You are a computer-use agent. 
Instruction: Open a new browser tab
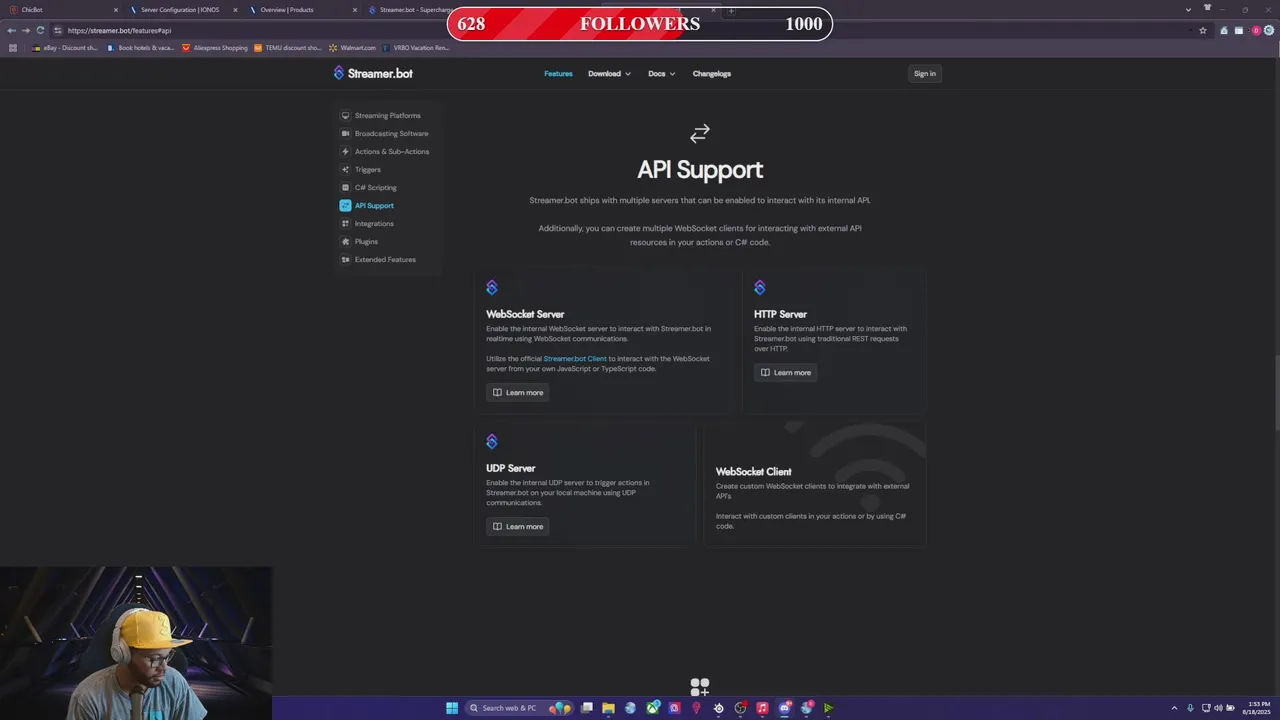[x=731, y=10]
